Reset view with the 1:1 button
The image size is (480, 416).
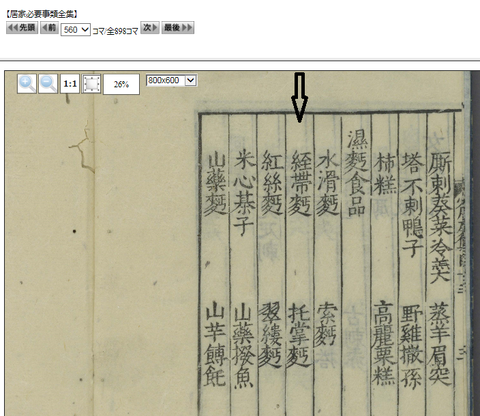click(70, 84)
